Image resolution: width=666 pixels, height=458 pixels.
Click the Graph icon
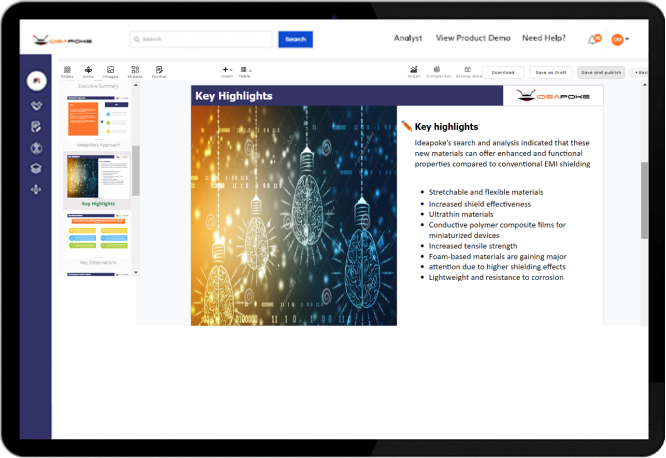pos(414,72)
